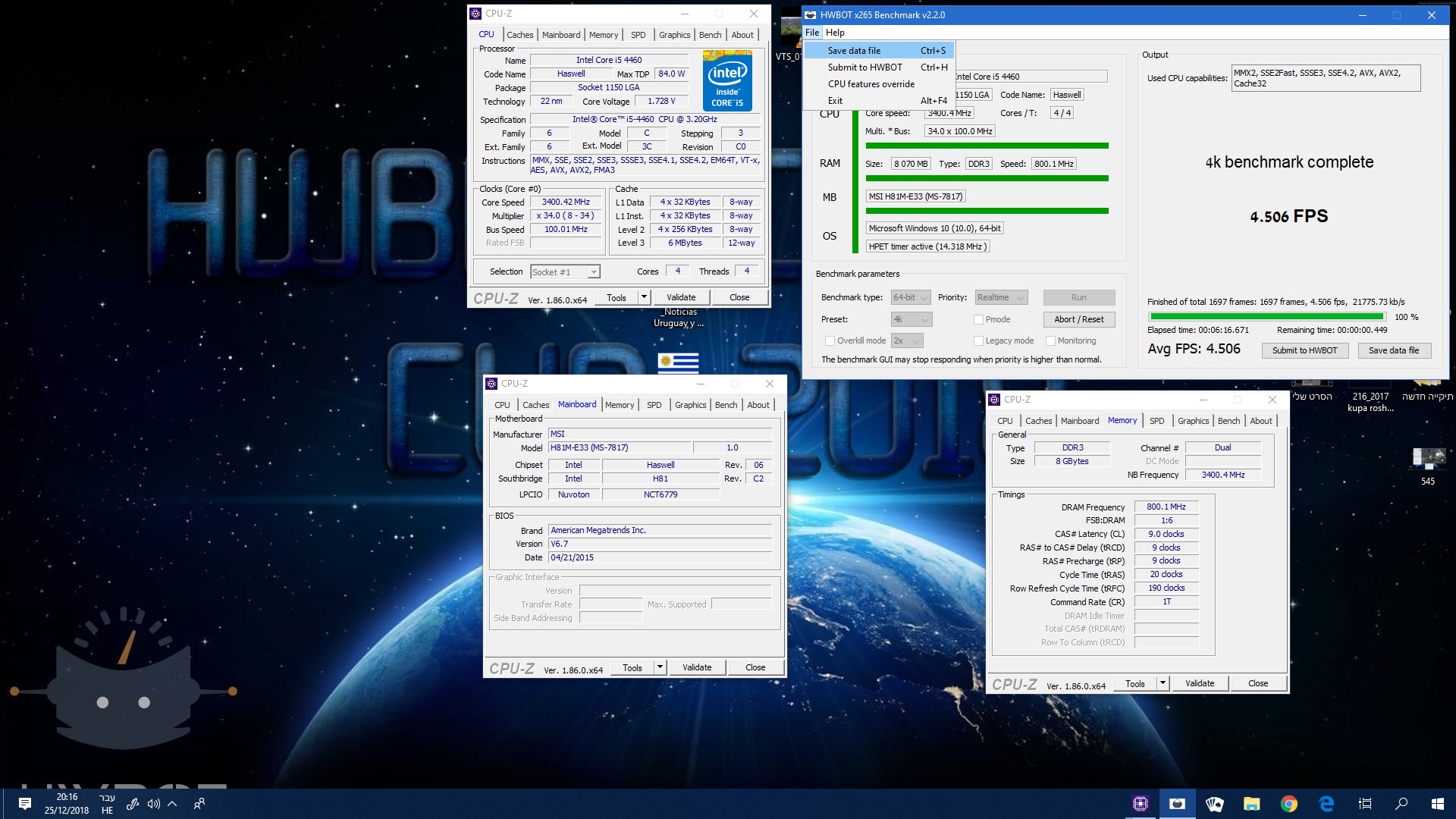Click Validate in Memory CPU-Z window
Image resolution: width=1456 pixels, height=819 pixels.
[x=1199, y=683]
